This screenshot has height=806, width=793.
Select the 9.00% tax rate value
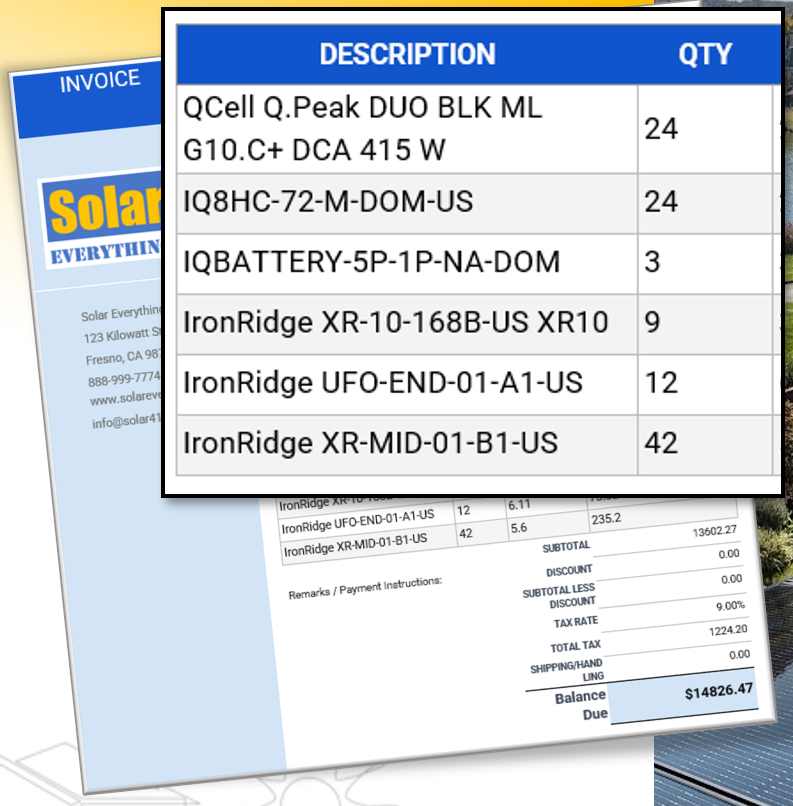[730, 606]
